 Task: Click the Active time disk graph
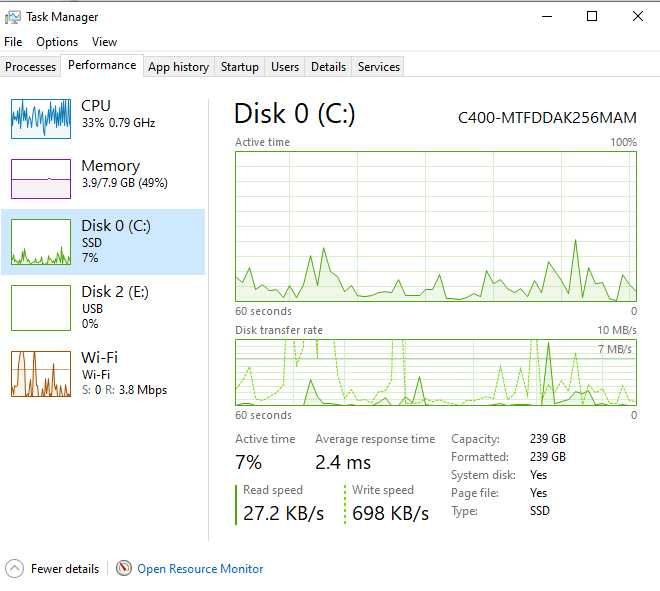436,226
